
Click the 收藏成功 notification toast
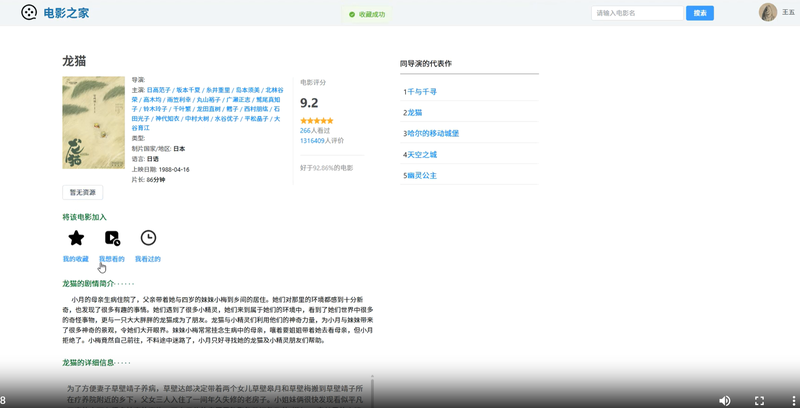(x=367, y=15)
